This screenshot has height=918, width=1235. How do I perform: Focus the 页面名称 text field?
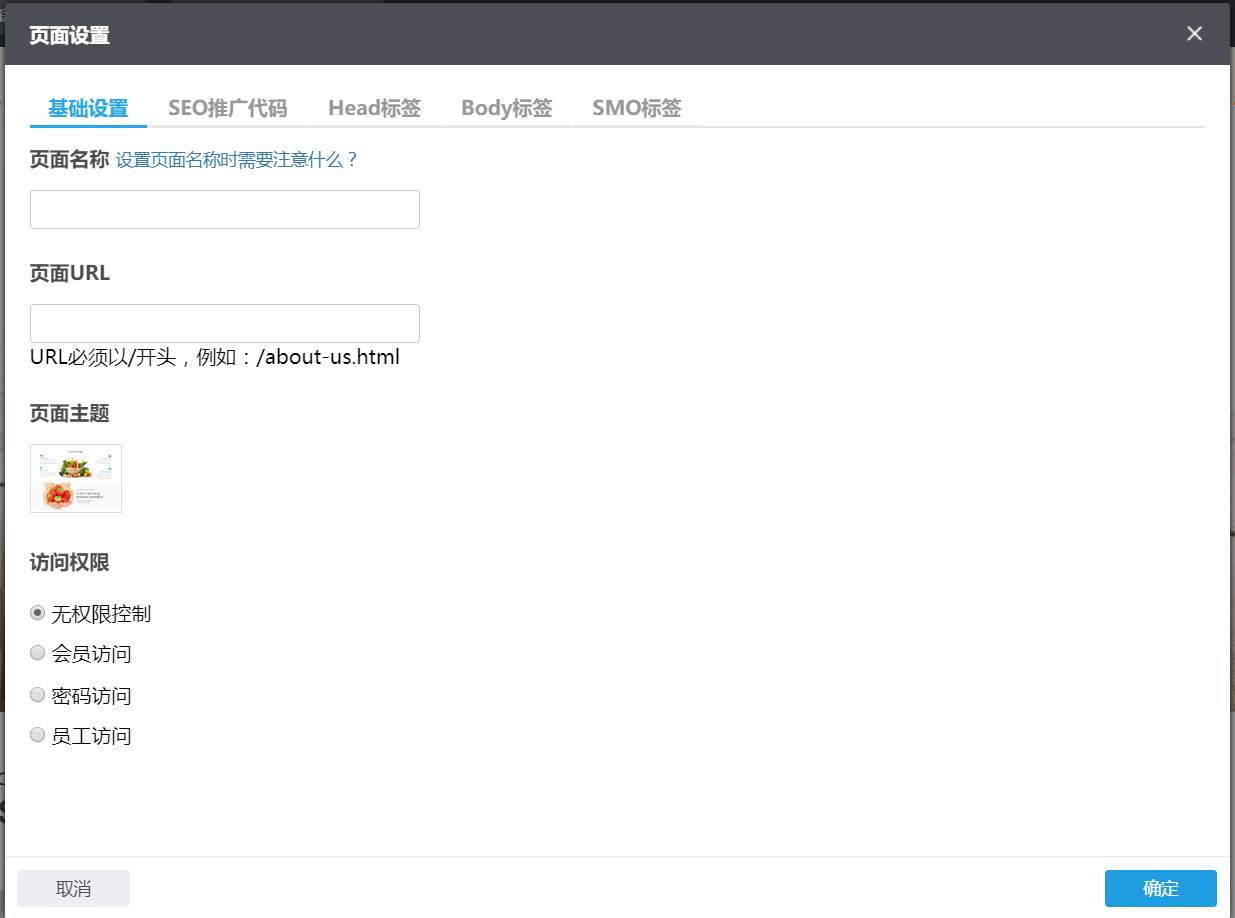click(x=225, y=210)
